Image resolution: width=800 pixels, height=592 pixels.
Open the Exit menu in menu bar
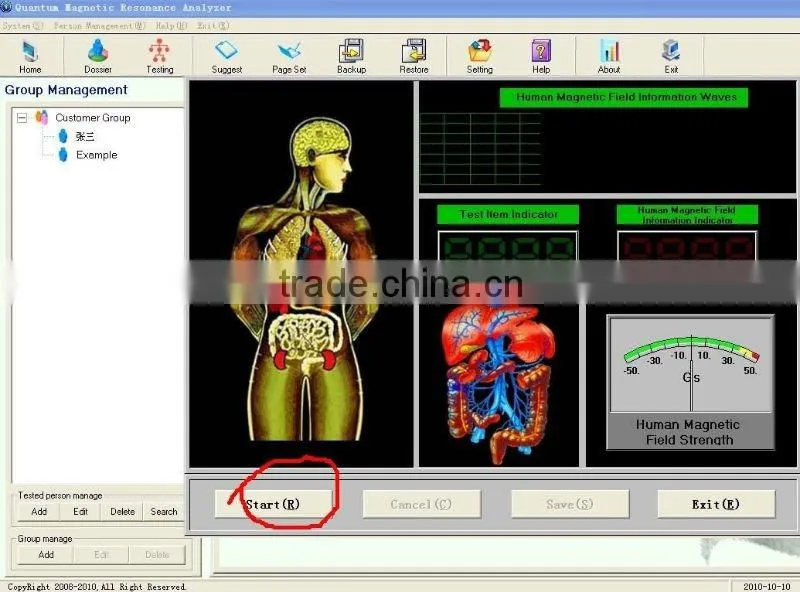click(x=213, y=25)
